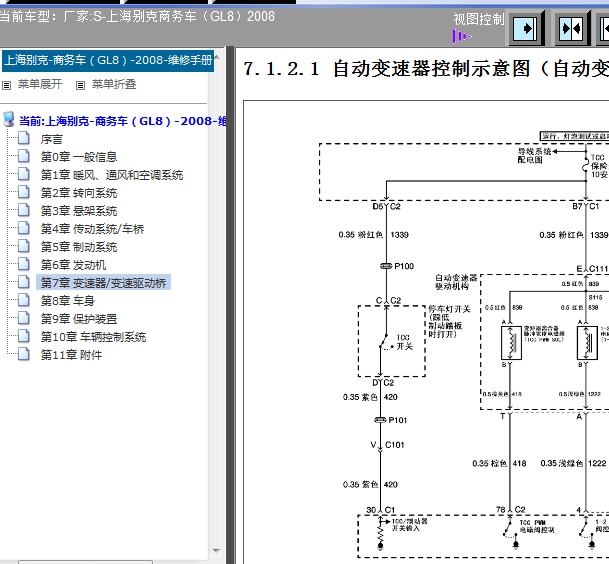Click the 导线系统配电图 label
The image size is (609, 564).
tap(534, 155)
